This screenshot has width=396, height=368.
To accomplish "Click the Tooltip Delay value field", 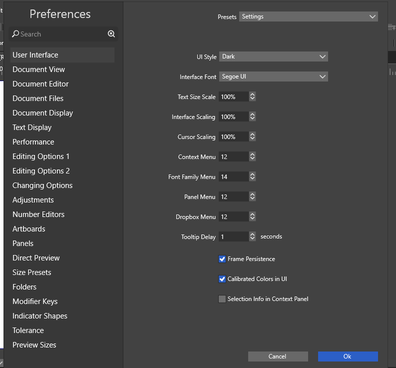I will tap(234, 237).
